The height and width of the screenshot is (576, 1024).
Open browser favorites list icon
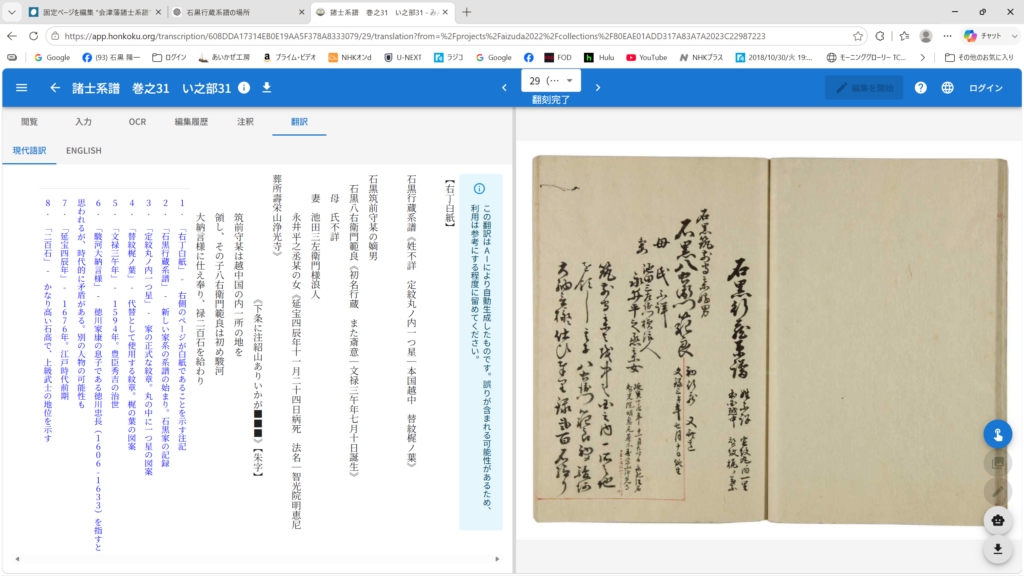tap(904, 36)
